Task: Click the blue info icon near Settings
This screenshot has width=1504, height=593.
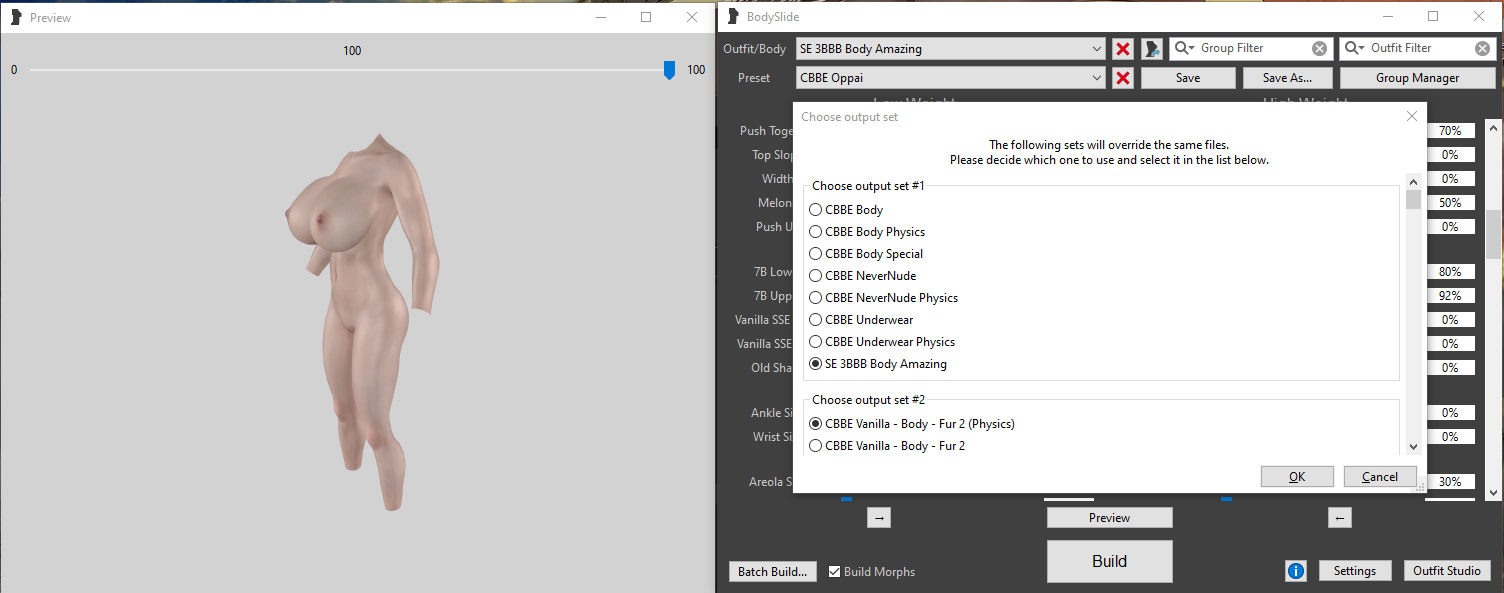Action: pyautogui.click(x=1296, y=571)
